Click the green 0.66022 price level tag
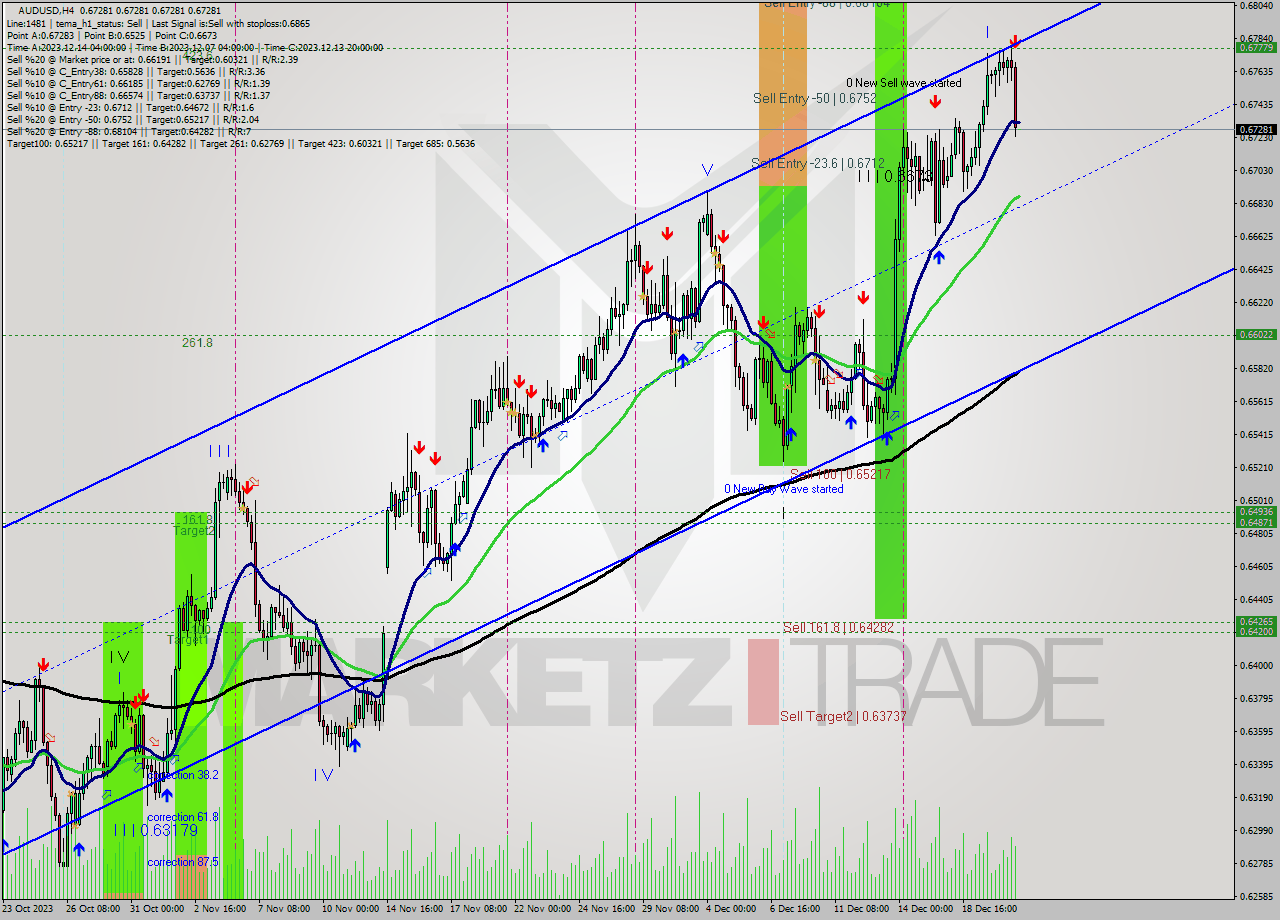The image size is (1280, 920). pyautogui.click(x=1255, y=335)
